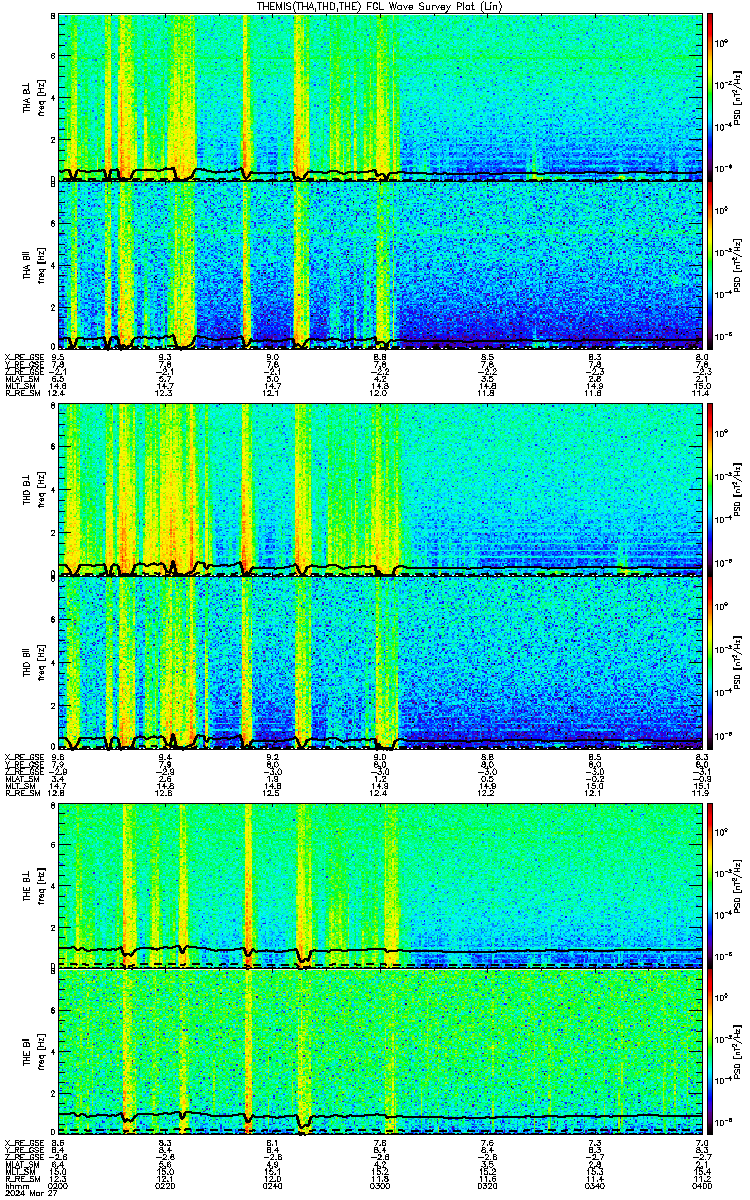Click the THA B-perpendicular spectrogram panel
Viewport: 750px width, 1200px height.
tap(380, 97)
